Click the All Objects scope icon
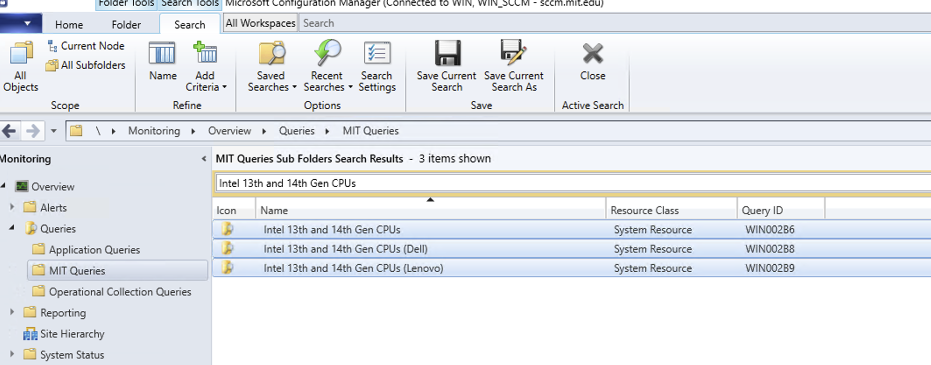Screen dimensions: 931x365 (21, 54)
